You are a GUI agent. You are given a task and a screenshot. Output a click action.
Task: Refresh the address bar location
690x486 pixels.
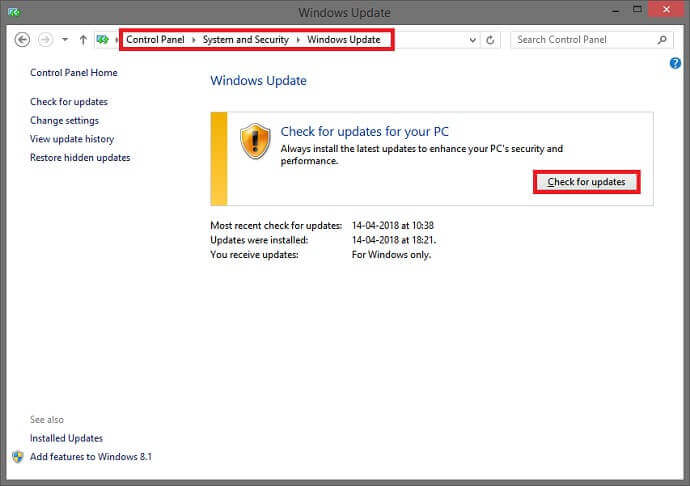click(490, 40)
